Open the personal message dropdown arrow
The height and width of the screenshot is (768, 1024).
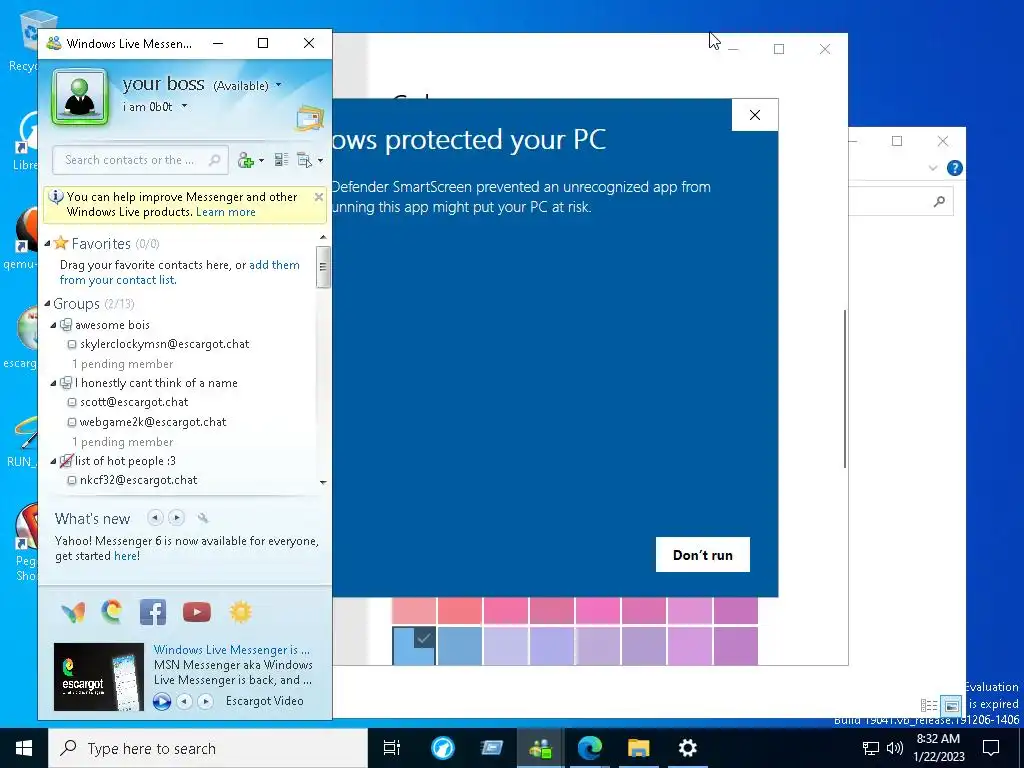click(184, 106)
